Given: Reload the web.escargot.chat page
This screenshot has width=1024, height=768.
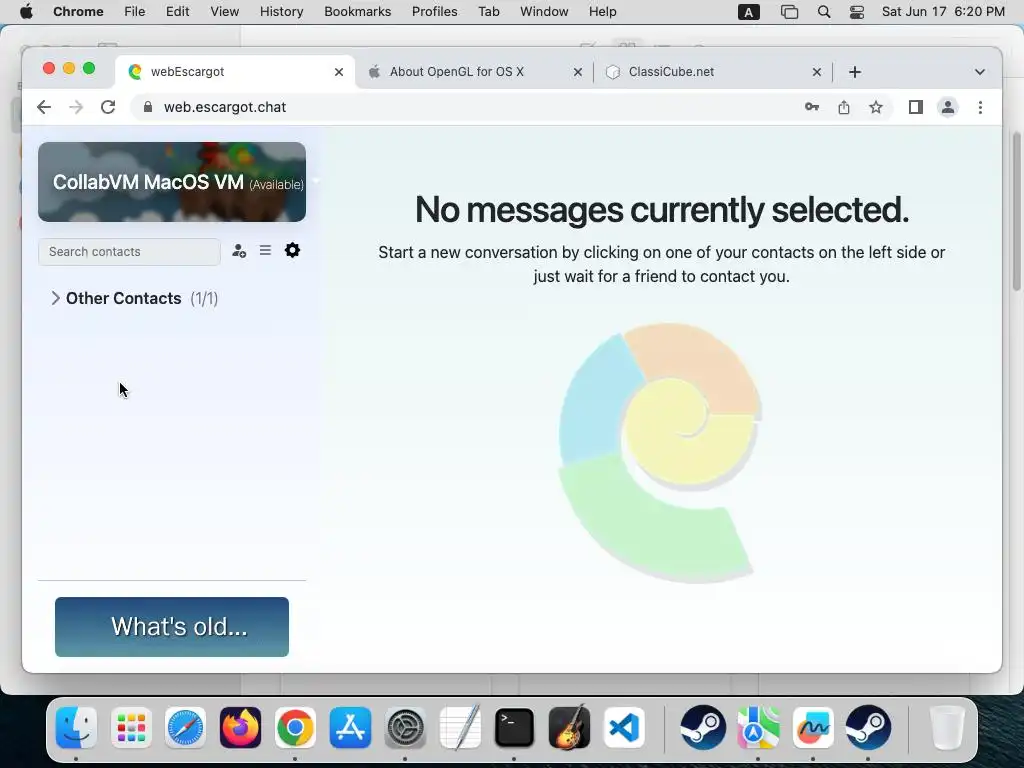Looking at the screenshot, I should point(108,107).
